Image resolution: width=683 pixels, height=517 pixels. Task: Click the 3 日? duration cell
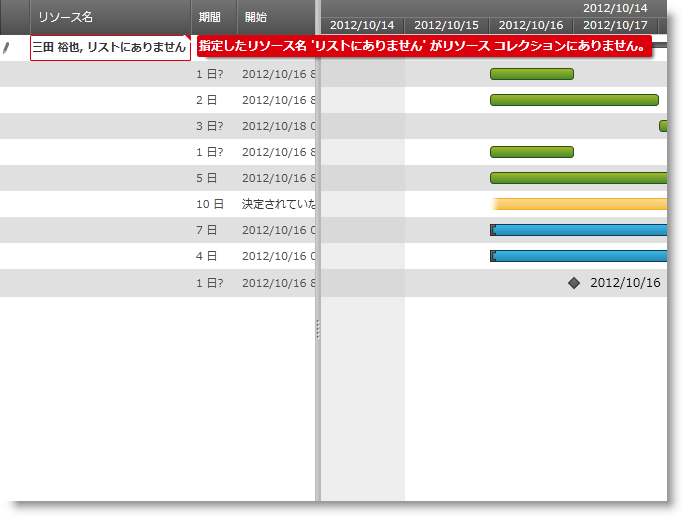[214, 126]
